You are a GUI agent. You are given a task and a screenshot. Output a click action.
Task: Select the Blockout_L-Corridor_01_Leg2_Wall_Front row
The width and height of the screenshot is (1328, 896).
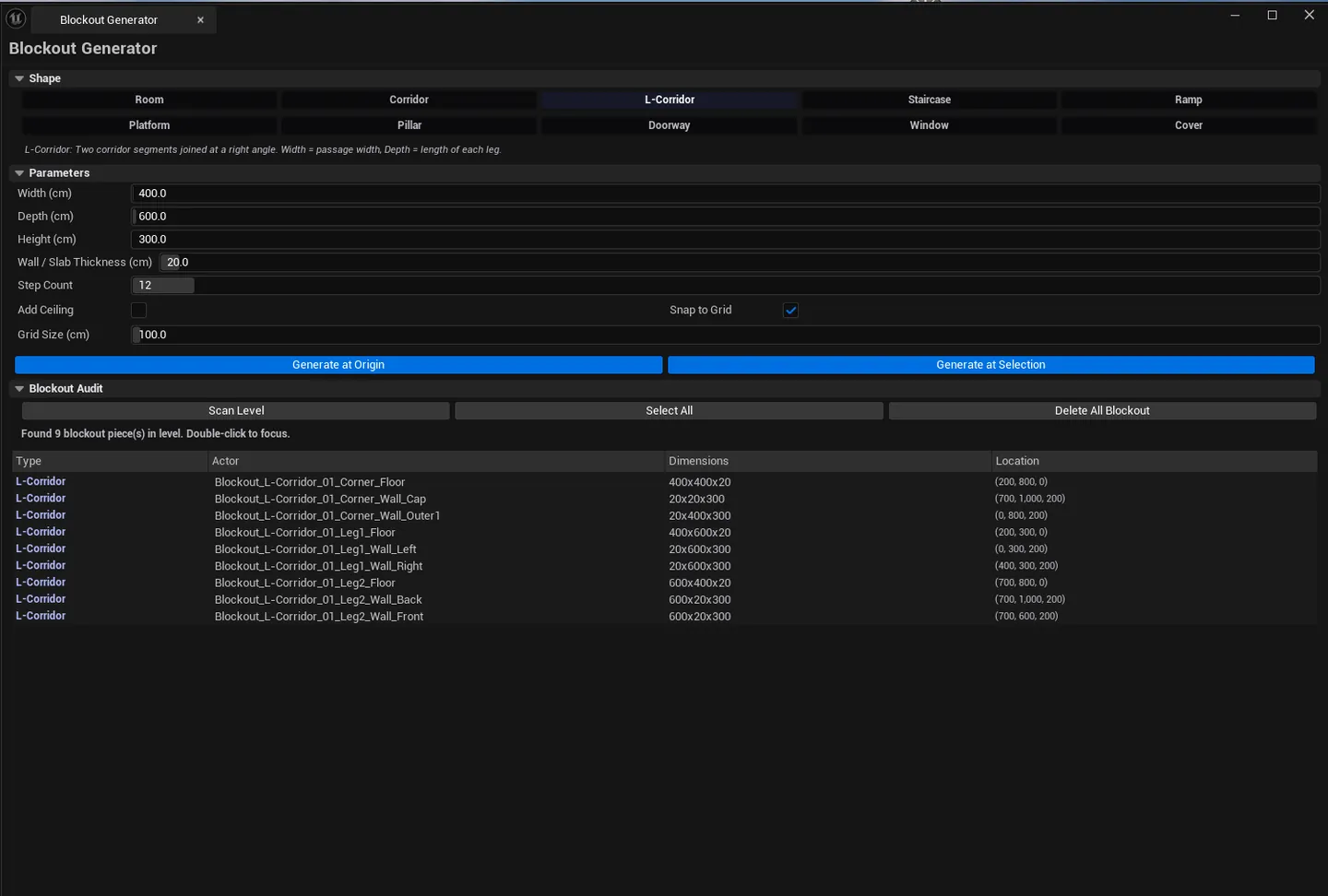pyautogui.click(x=664, y=617)
